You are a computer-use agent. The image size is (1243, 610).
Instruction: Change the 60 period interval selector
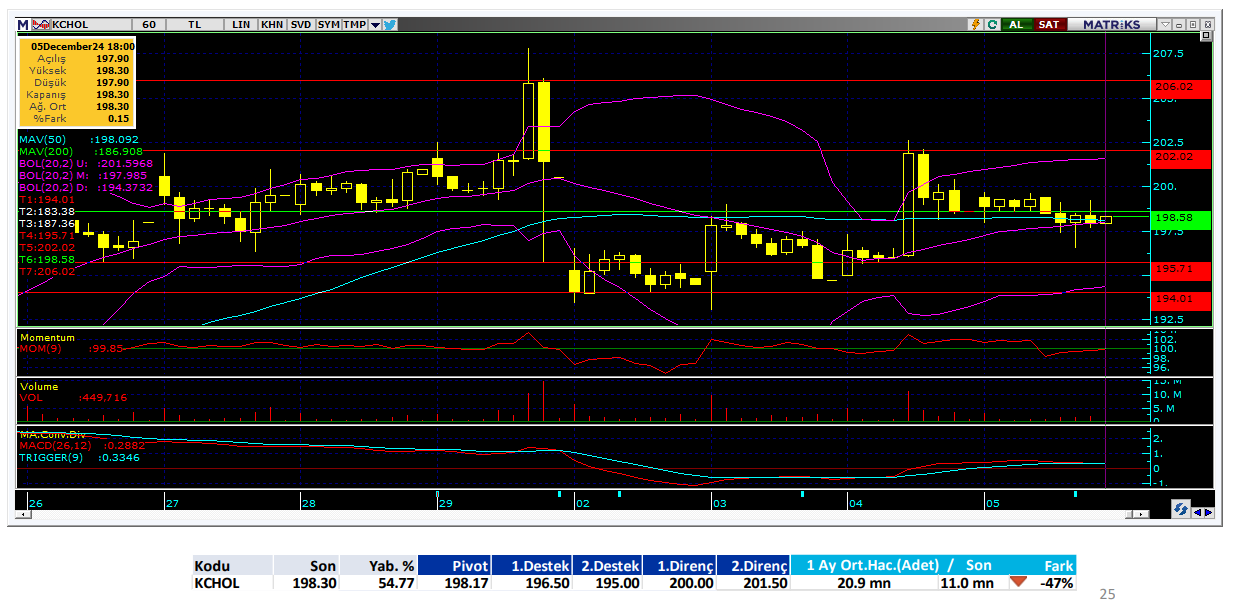[x=149, y=24]
